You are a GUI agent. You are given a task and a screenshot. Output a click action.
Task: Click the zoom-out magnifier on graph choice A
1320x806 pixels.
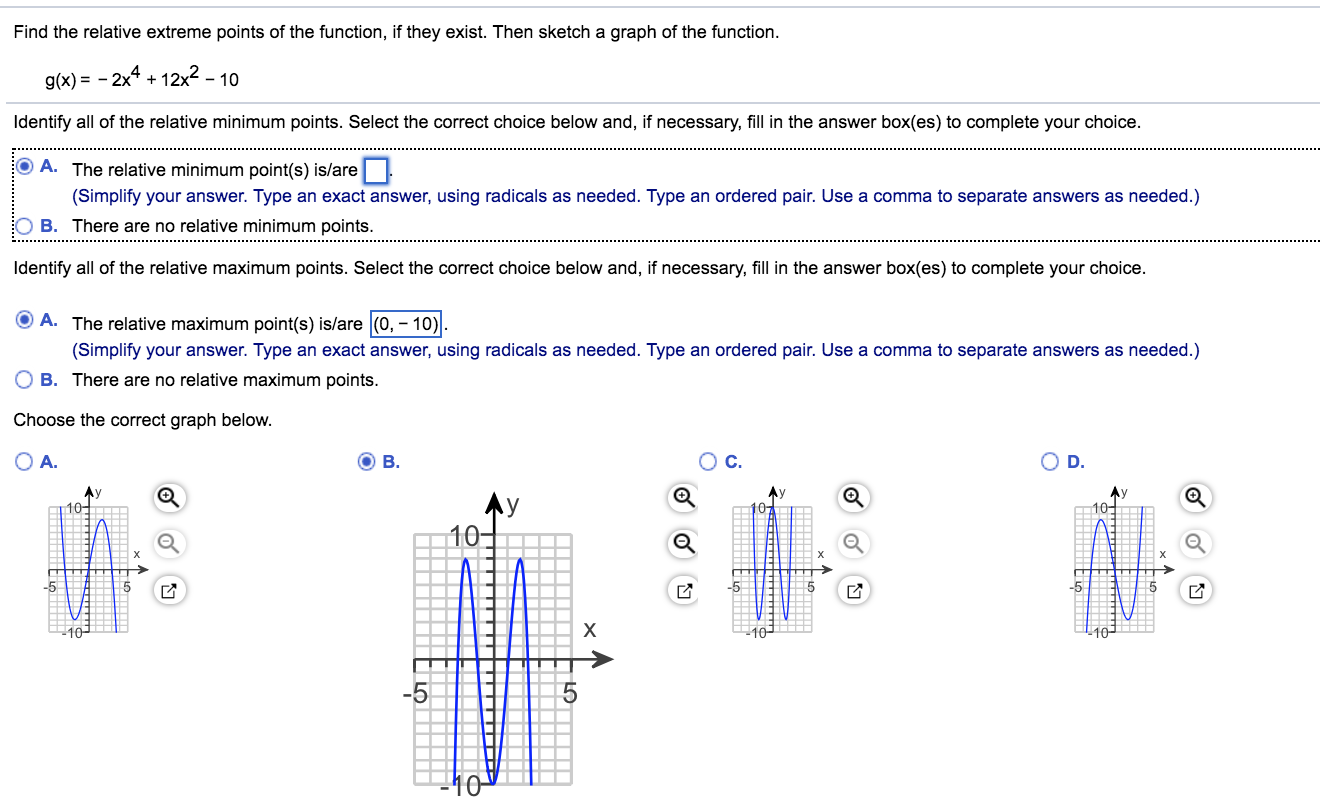point(168,543)
